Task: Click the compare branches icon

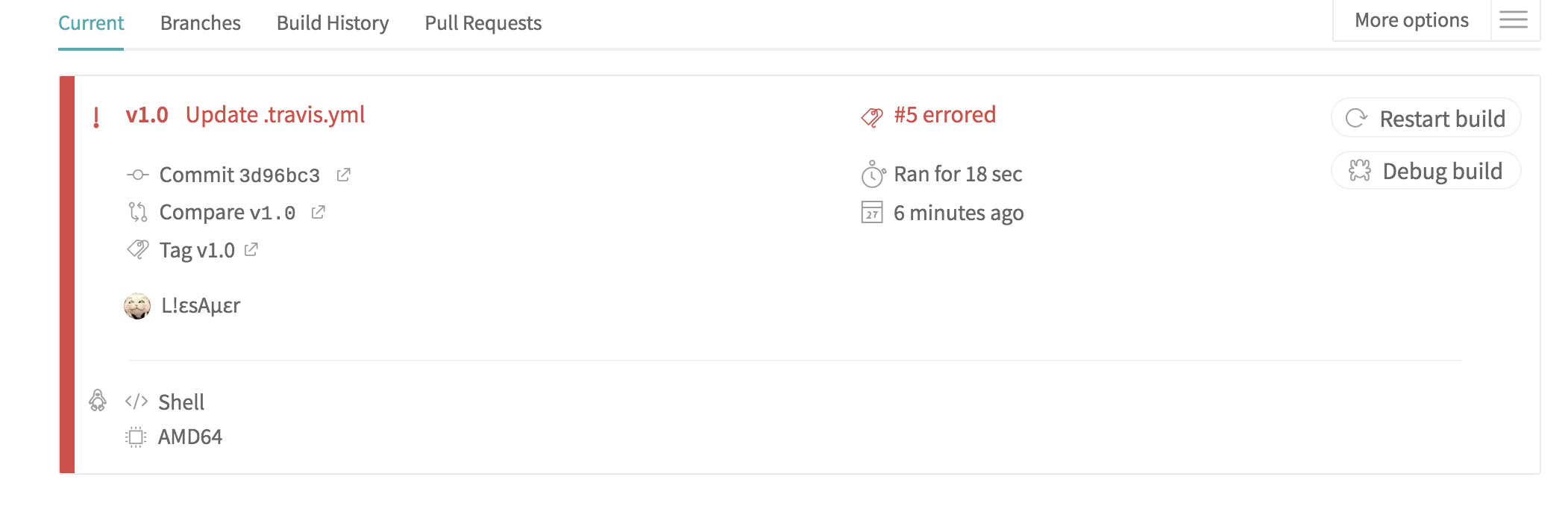Action: point(138,212)
